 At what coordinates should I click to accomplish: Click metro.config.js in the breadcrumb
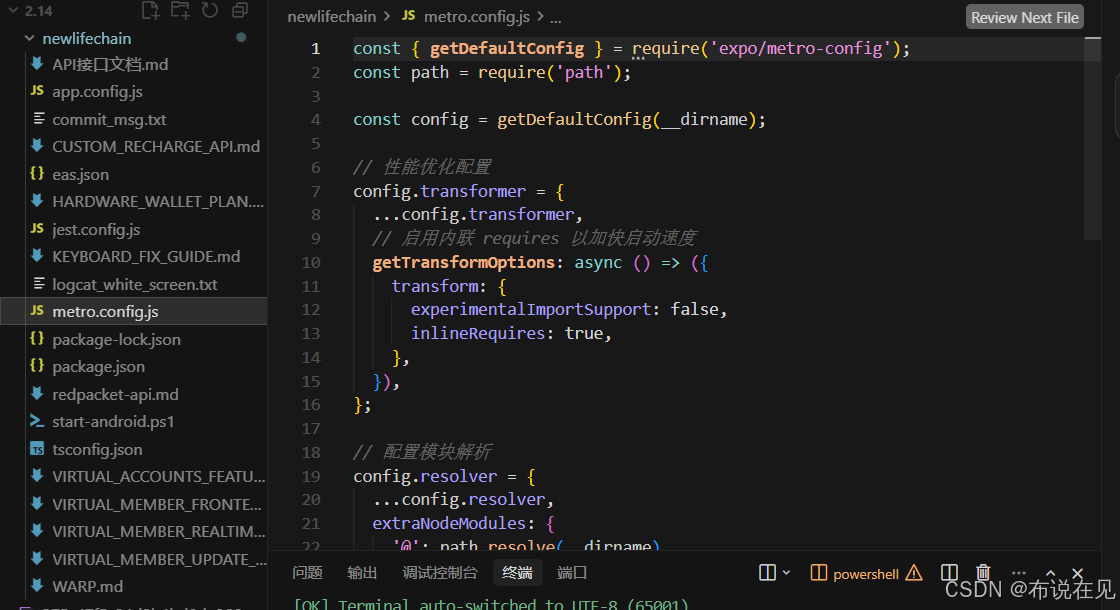[x=476, y=16]
